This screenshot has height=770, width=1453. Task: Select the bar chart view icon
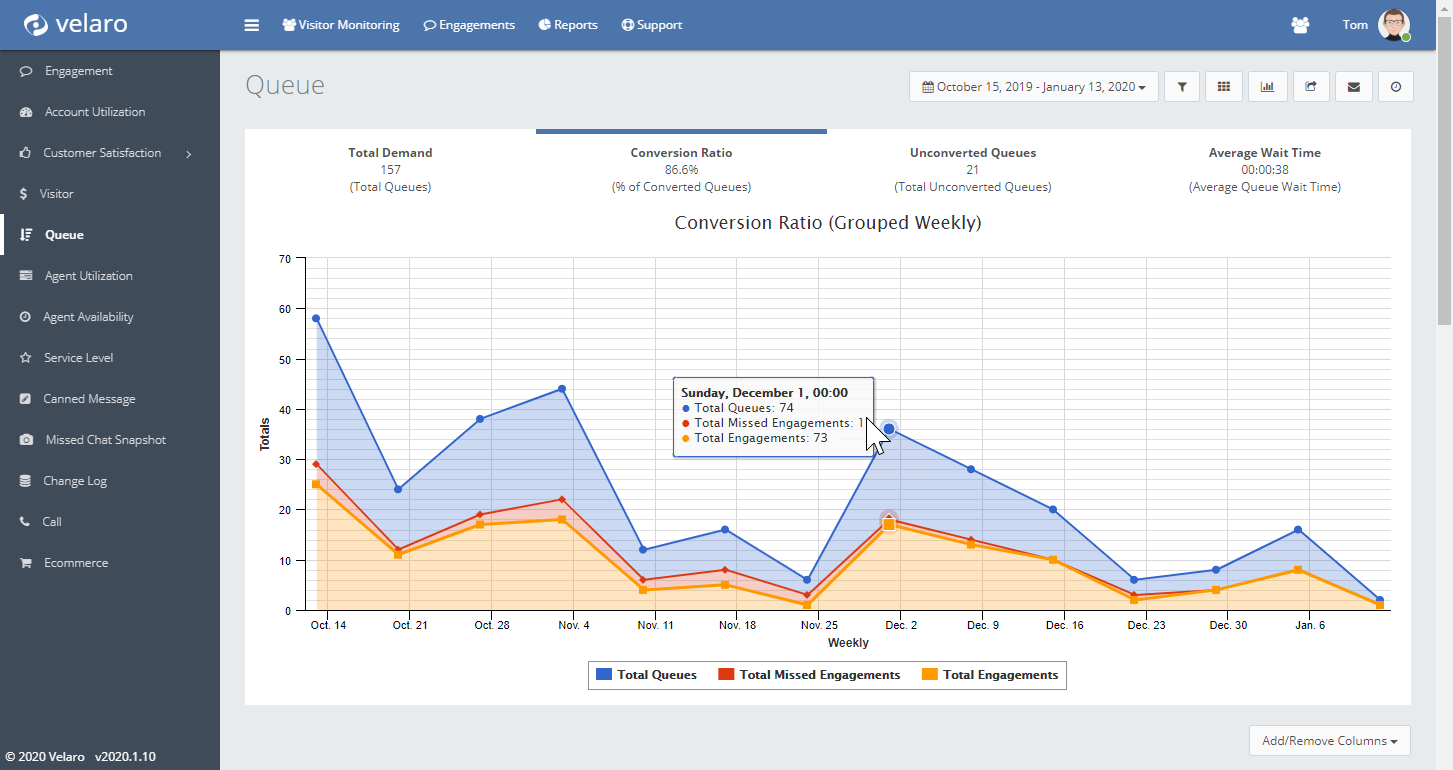click(1267, 87)
